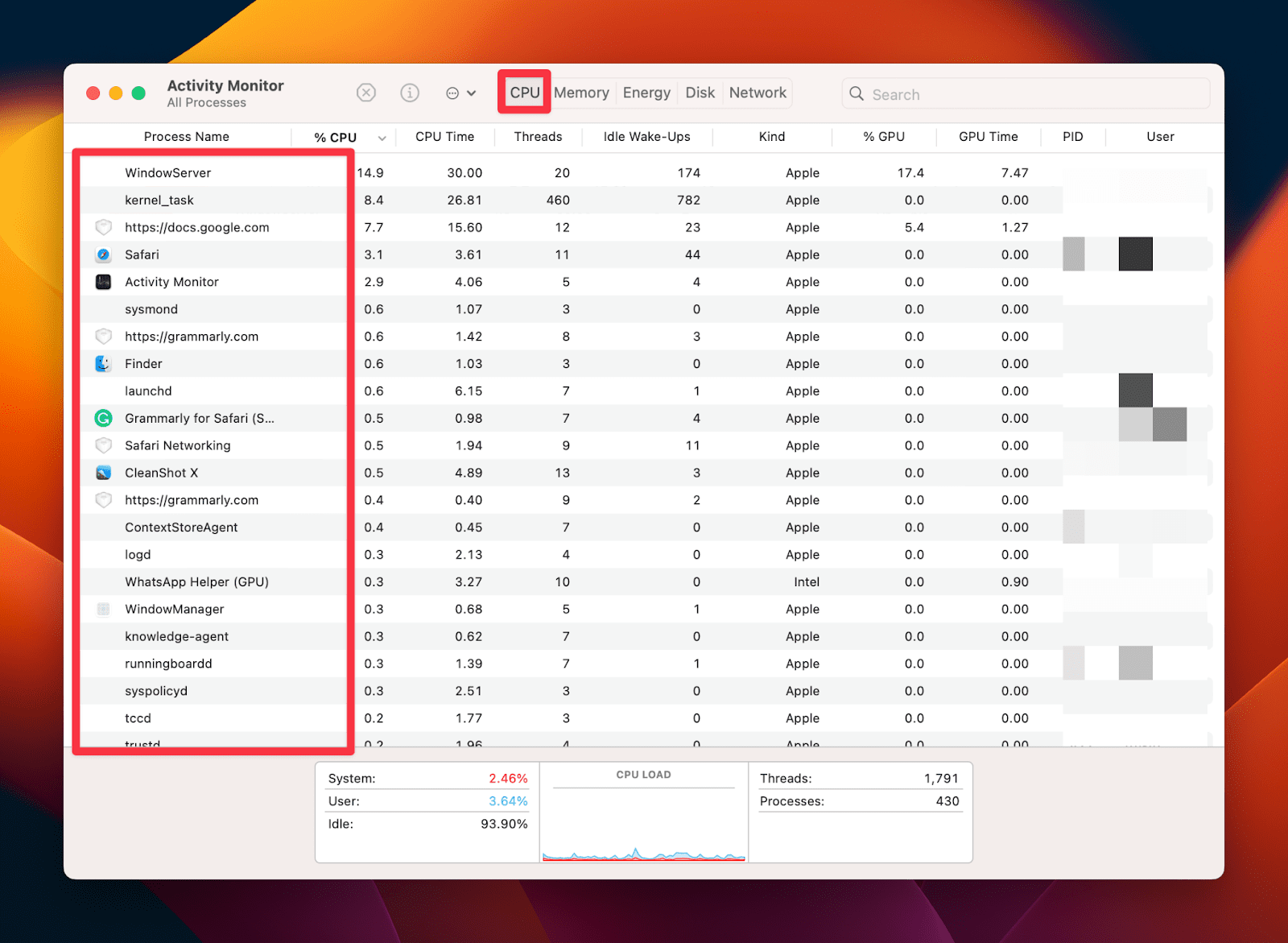The width and height of the screenshot is (1288, 943).
Task: Click the WindowManager process icon
Action: pyautogui.click(x=103, y=609)
